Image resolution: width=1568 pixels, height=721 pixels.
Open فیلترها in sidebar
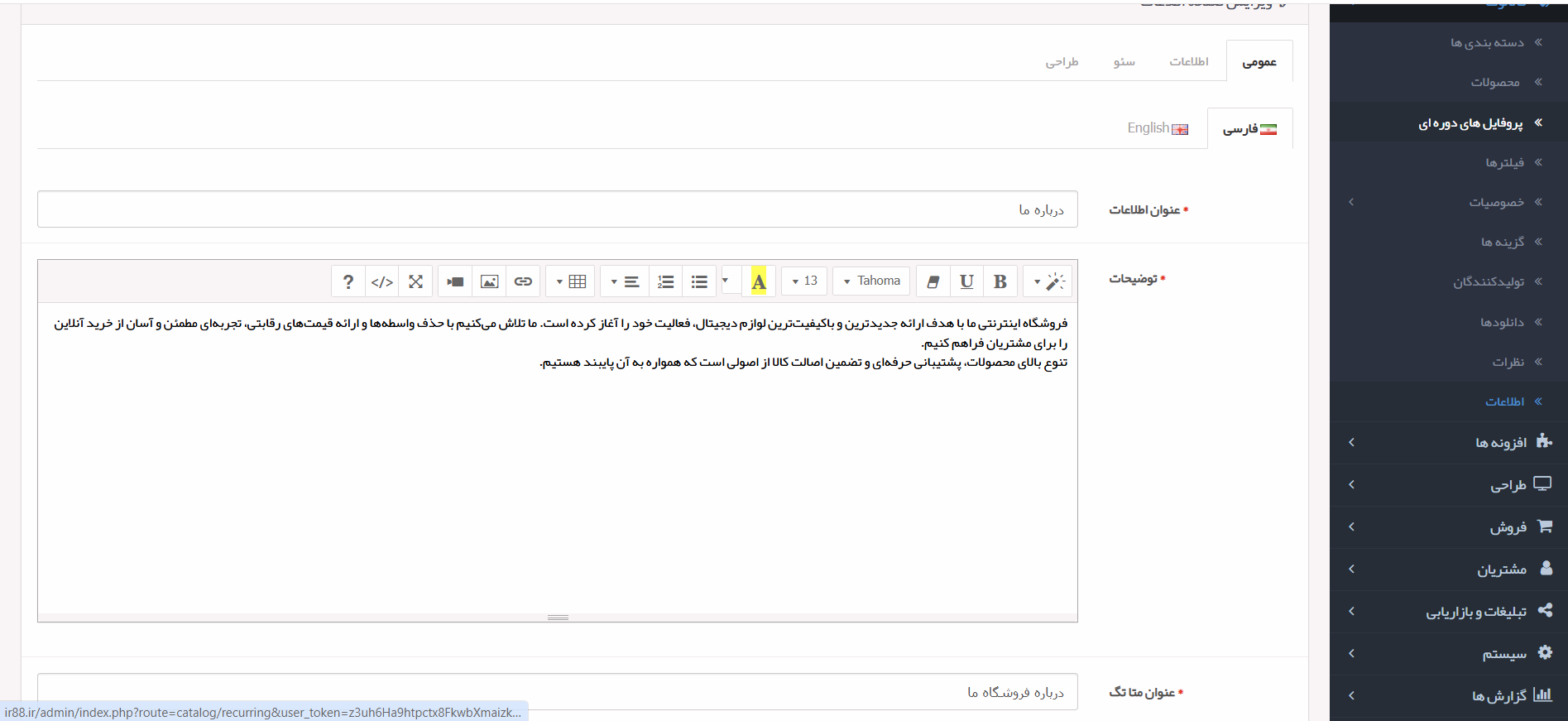tap(1449, 162)
